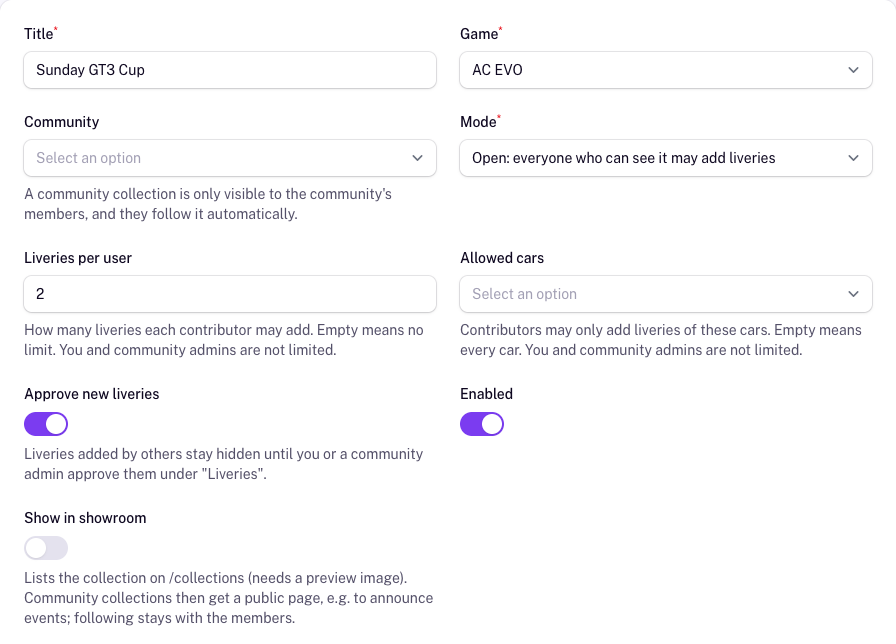Click the 'Enabled' label text
Screen dimensions: 896x644
click(486, 394)
